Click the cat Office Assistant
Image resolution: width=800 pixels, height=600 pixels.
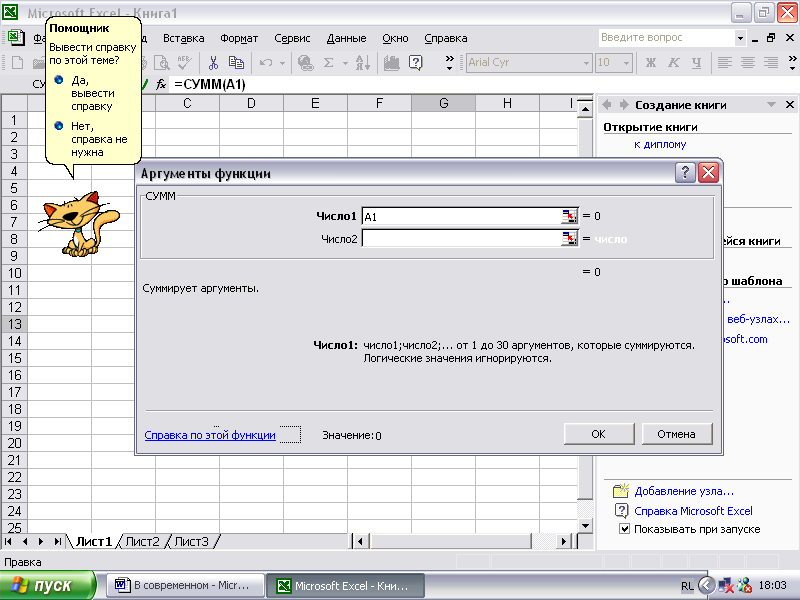(79, 223)
